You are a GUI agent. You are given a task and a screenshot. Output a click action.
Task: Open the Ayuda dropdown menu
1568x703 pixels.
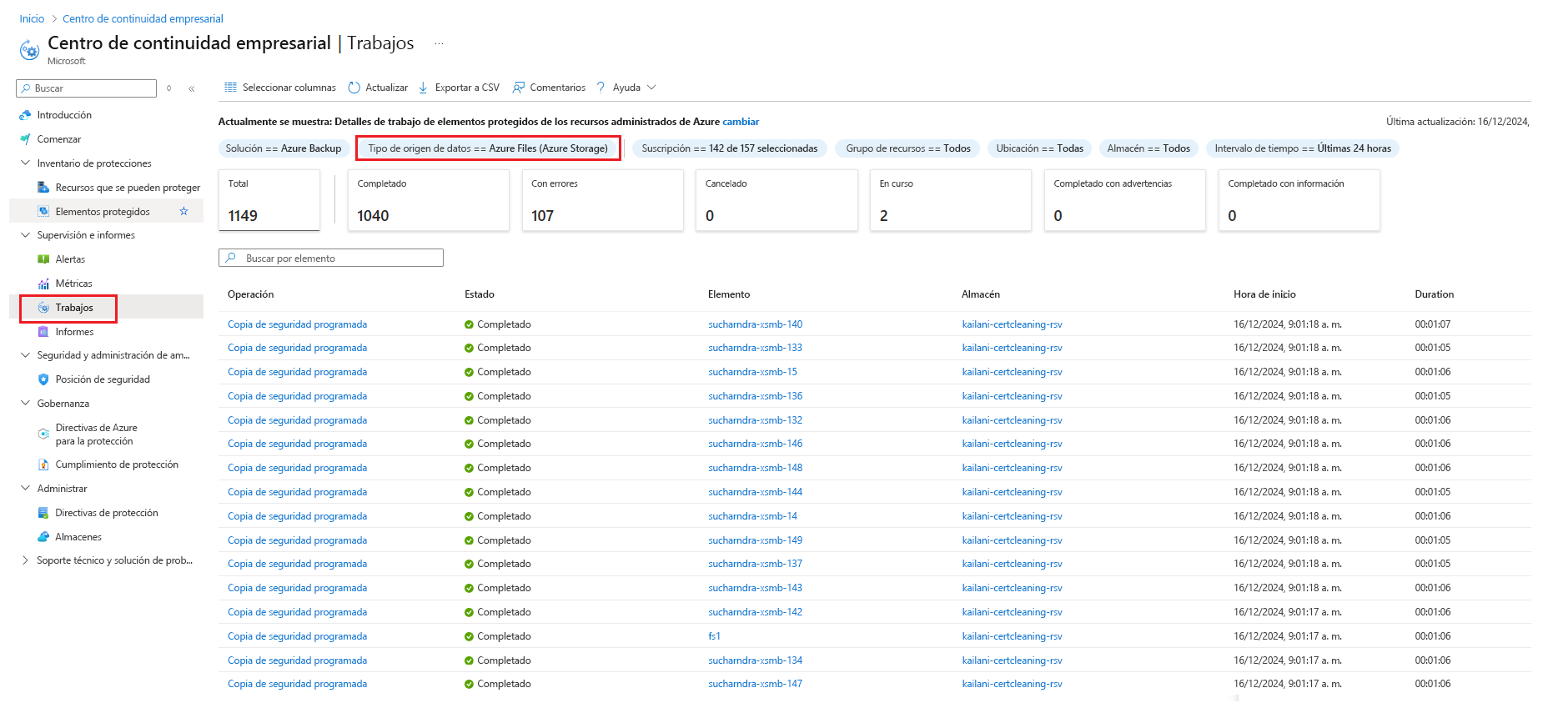[626, 88]
